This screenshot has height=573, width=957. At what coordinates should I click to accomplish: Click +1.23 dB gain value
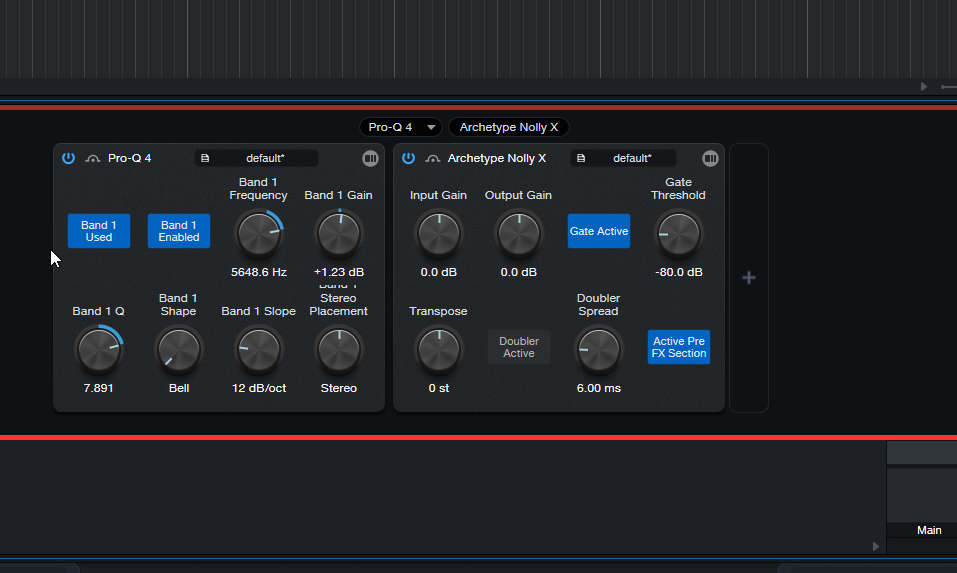[x=339, y=272]
